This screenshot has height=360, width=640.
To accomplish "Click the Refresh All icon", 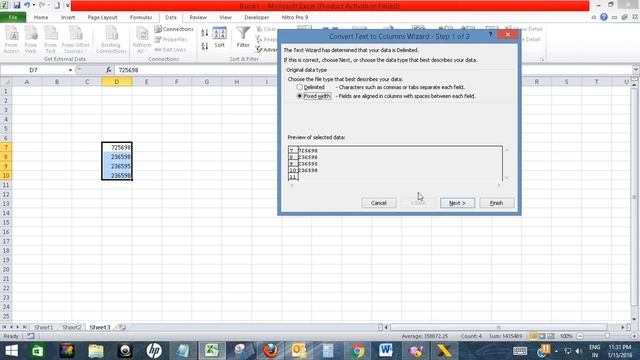I will (x=142, y=39).
